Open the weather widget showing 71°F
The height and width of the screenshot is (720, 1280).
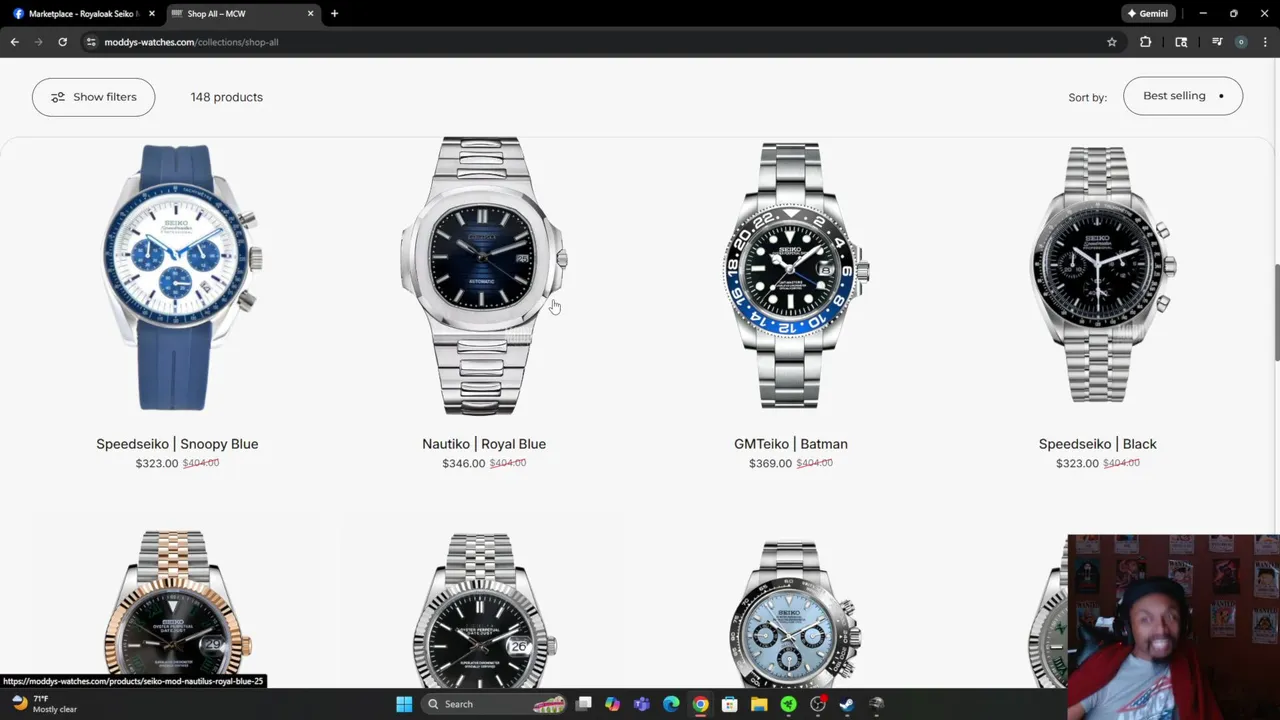[x=45, y=704]
